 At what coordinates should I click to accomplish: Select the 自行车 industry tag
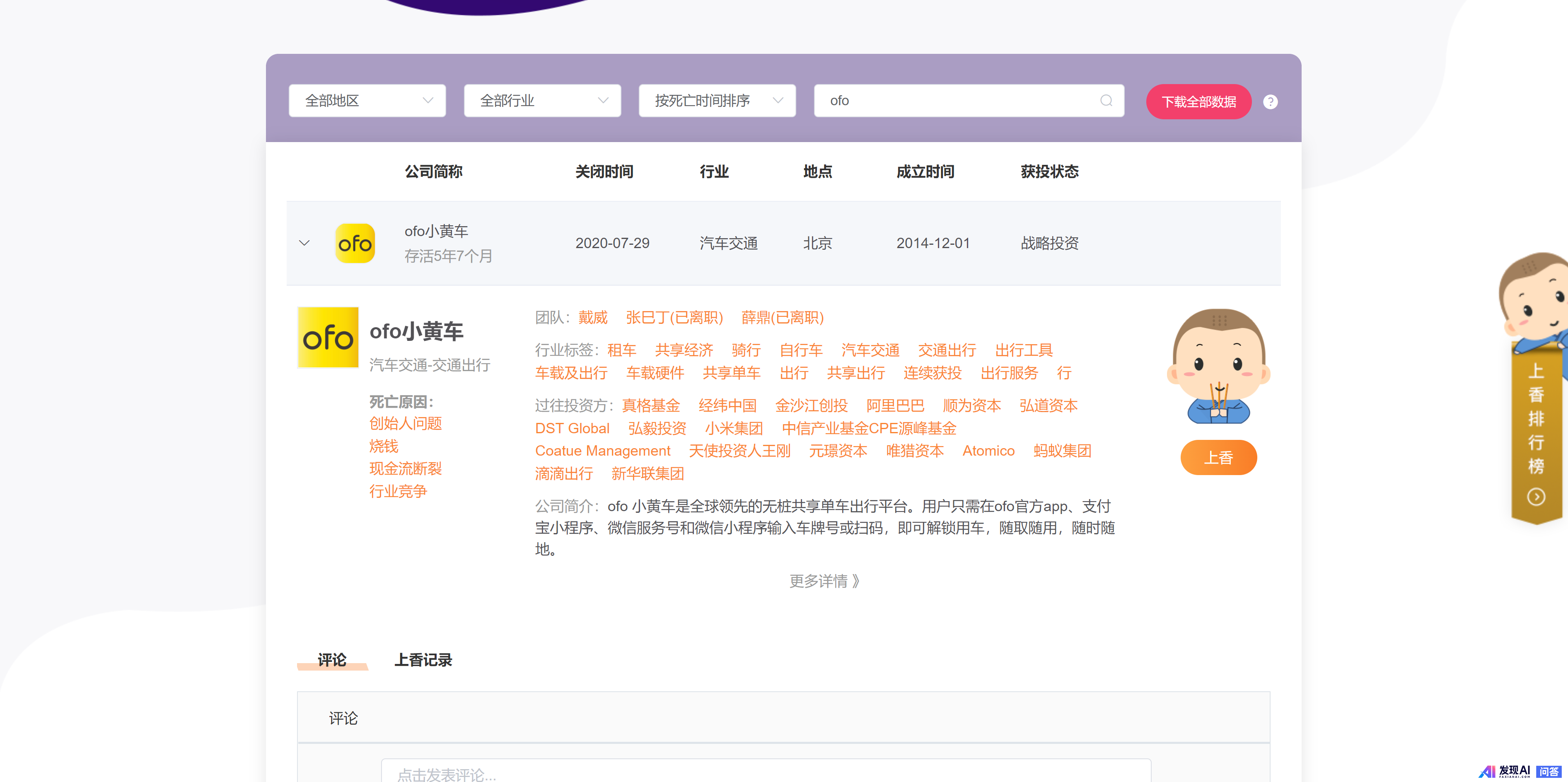pyautogui.click(x=801, y=350)
